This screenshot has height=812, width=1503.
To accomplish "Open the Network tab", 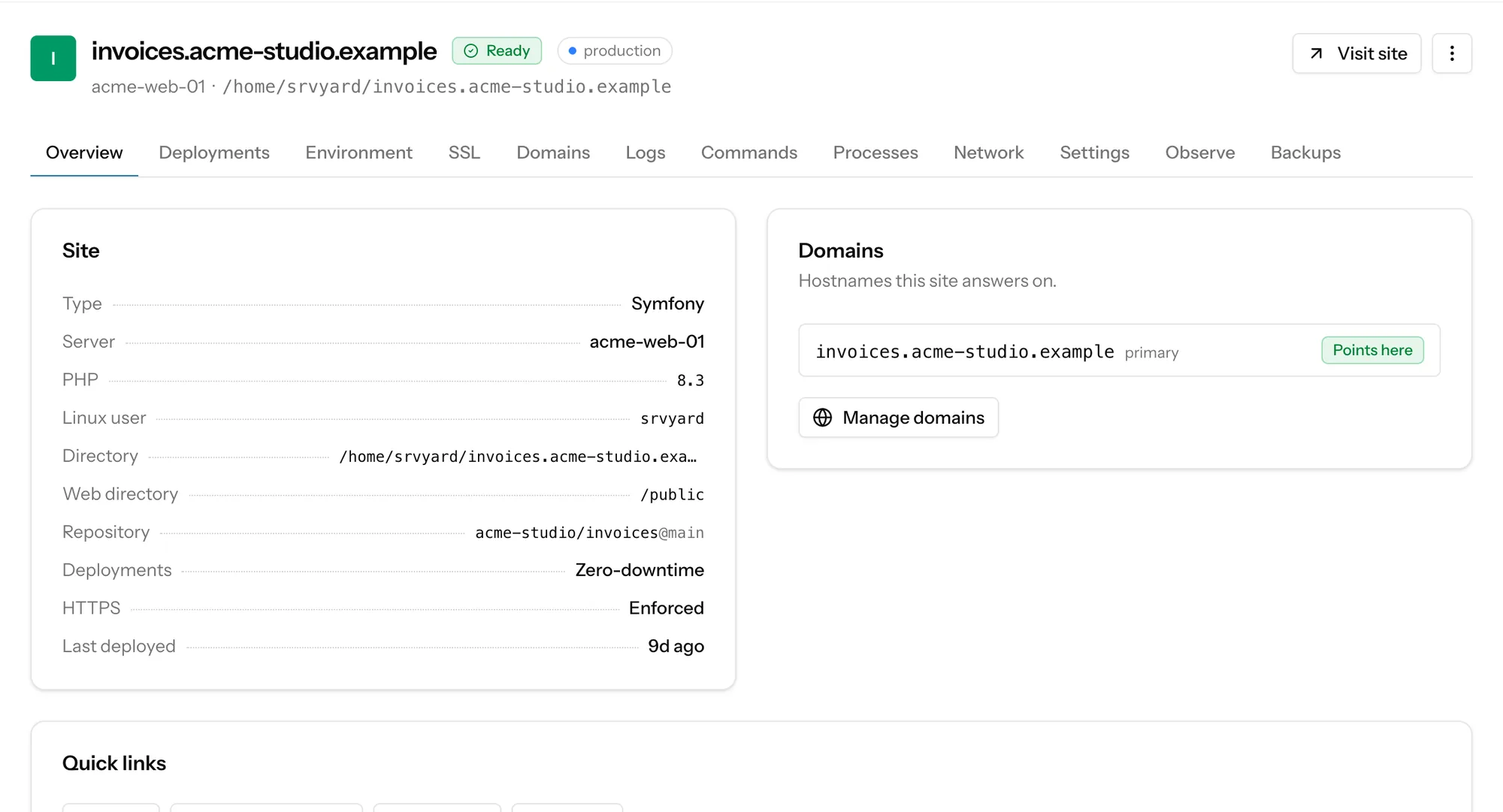I will 988,152.
